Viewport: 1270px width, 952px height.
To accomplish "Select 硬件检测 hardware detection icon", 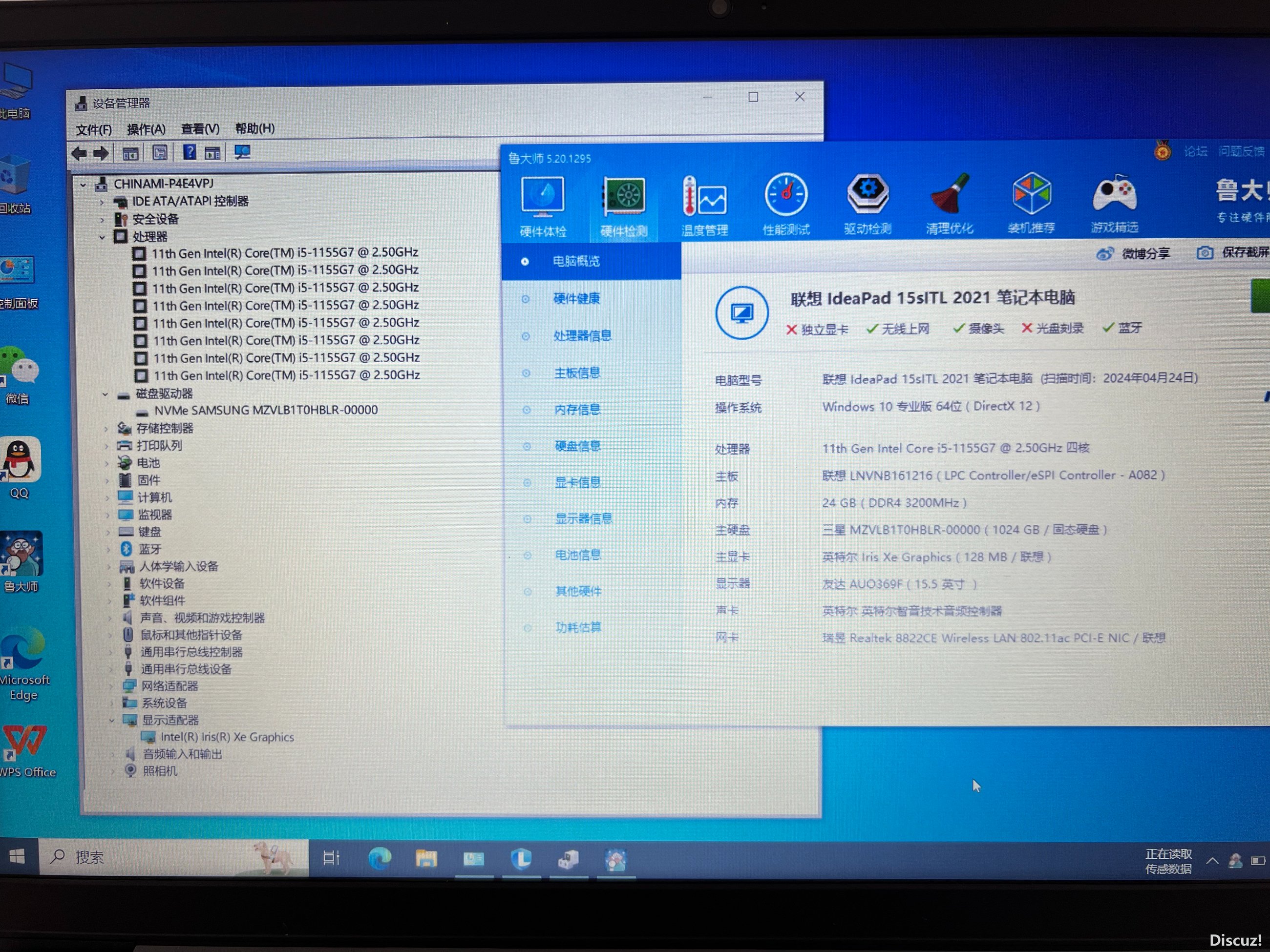I will click(x=623, y=206).
